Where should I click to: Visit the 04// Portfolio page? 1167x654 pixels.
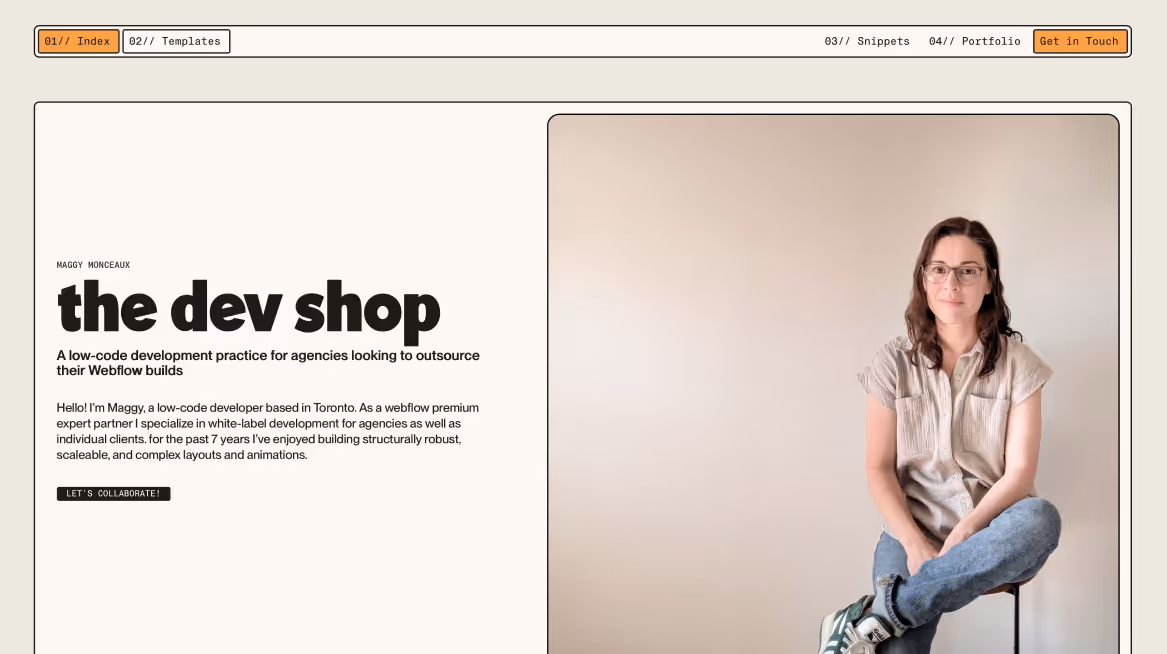(974, 42)
